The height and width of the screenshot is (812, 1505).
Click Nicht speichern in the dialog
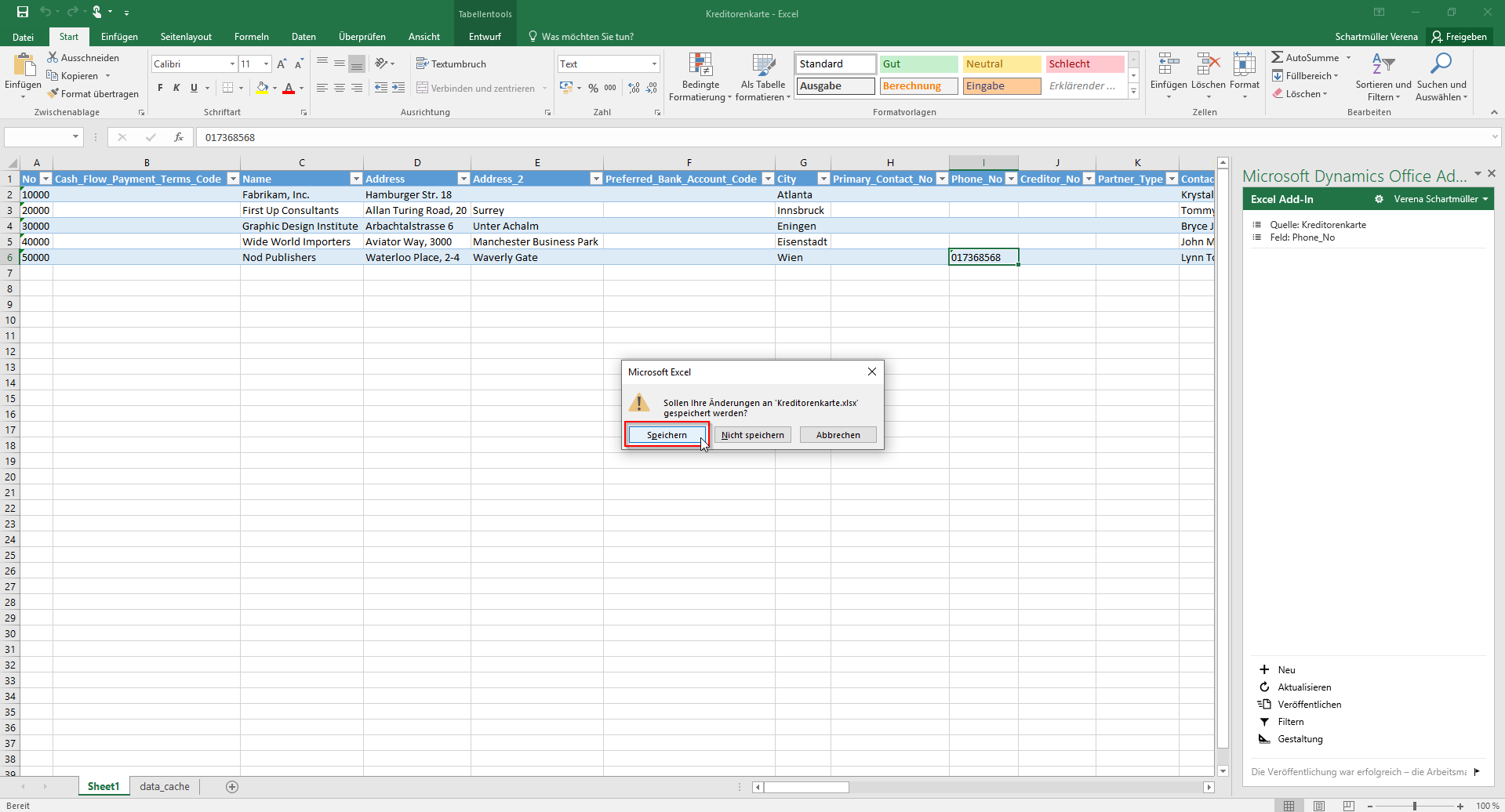[x=753, y=435]
